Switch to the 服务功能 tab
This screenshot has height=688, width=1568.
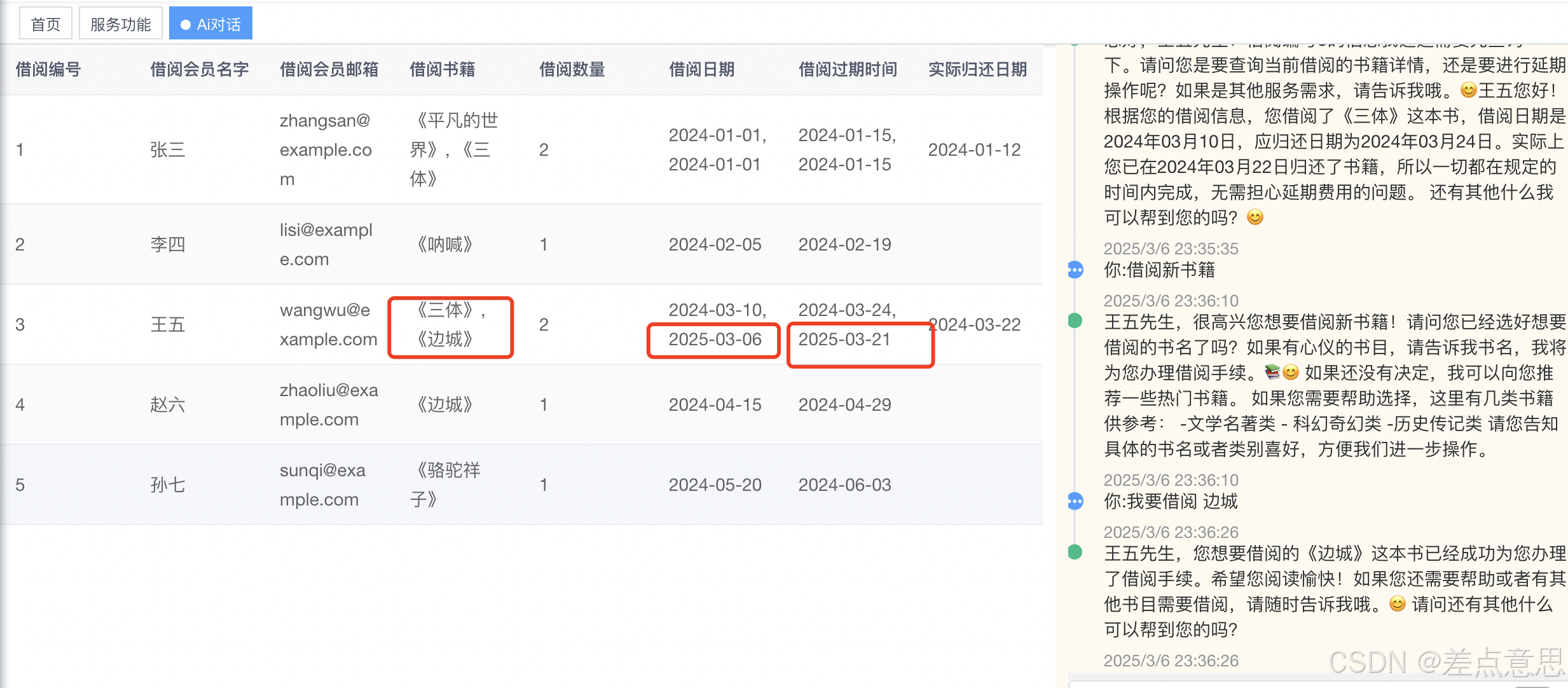[120, 24]
